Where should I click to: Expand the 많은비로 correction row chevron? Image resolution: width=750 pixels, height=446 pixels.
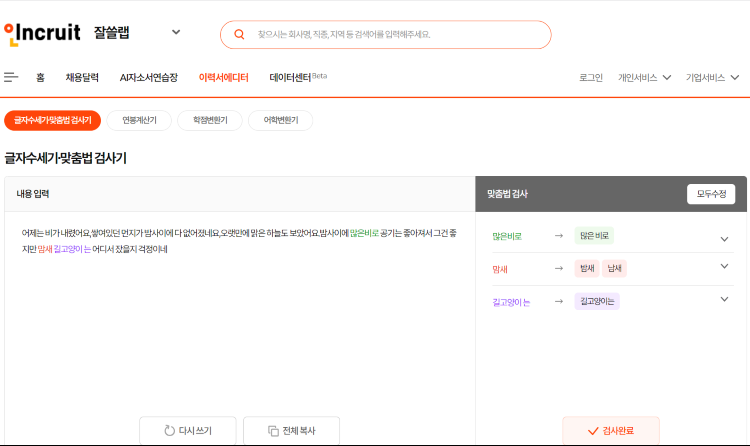click(724, 239)
